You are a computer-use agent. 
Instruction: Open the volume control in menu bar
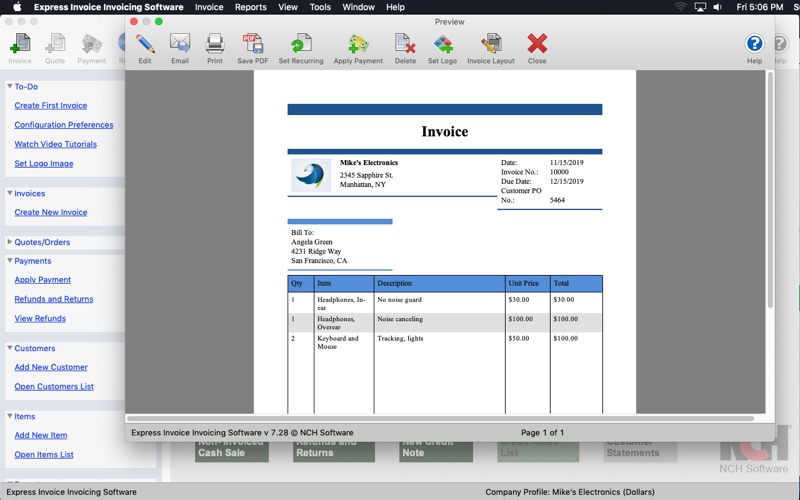717,7
